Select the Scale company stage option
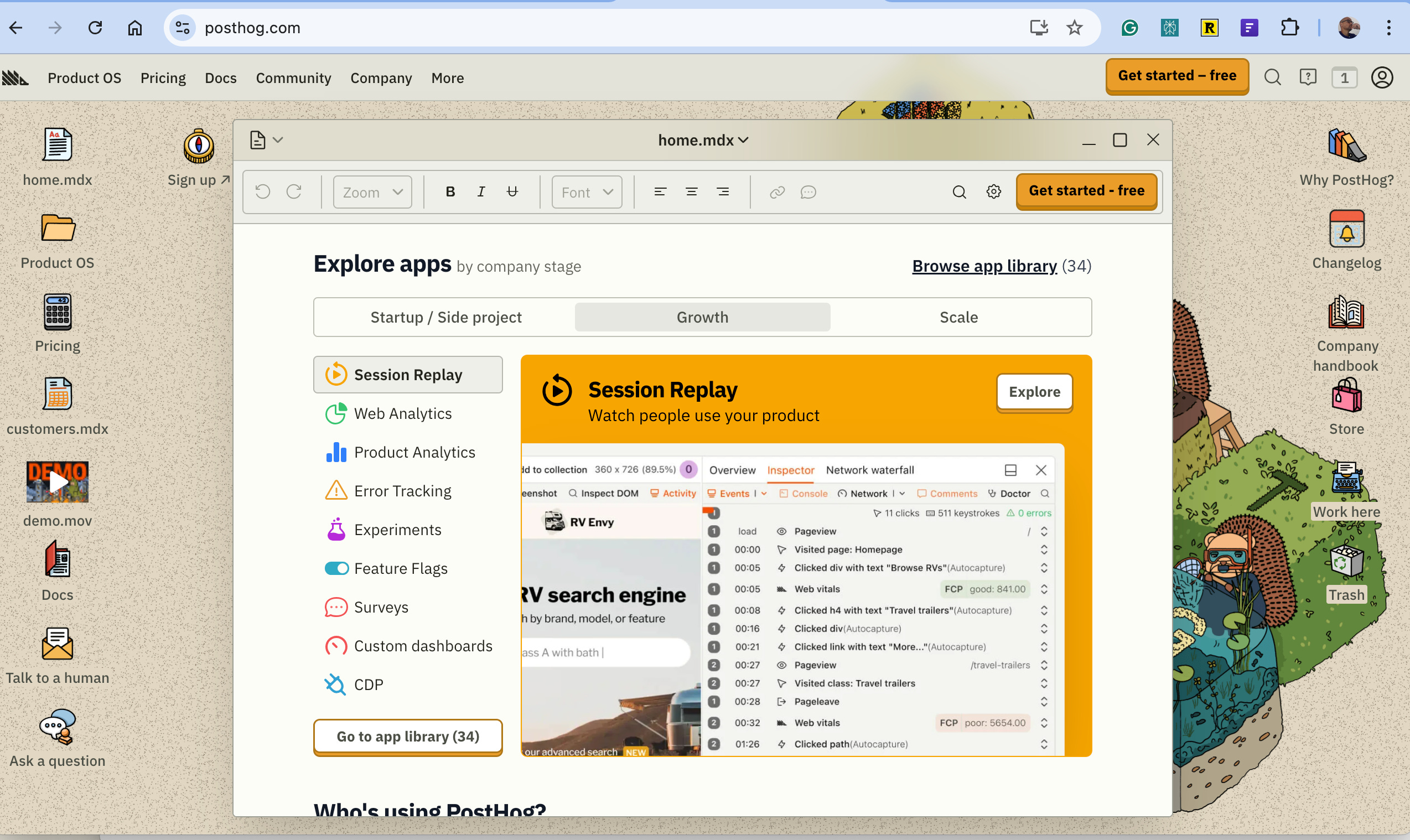The width and height of the screenshot is (1410, 840). (x=958, y=317)
